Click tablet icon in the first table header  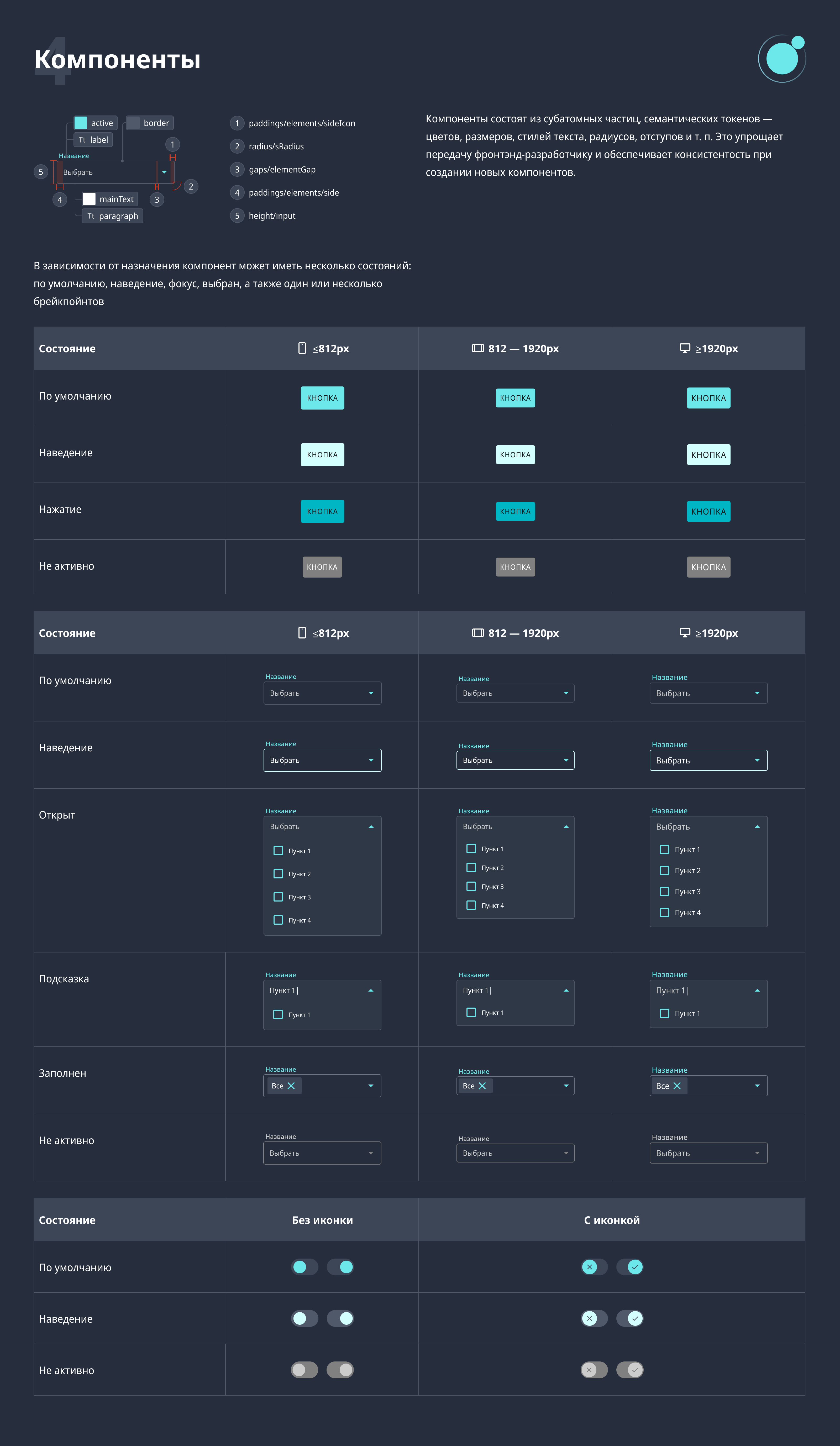tap(477, 348)
